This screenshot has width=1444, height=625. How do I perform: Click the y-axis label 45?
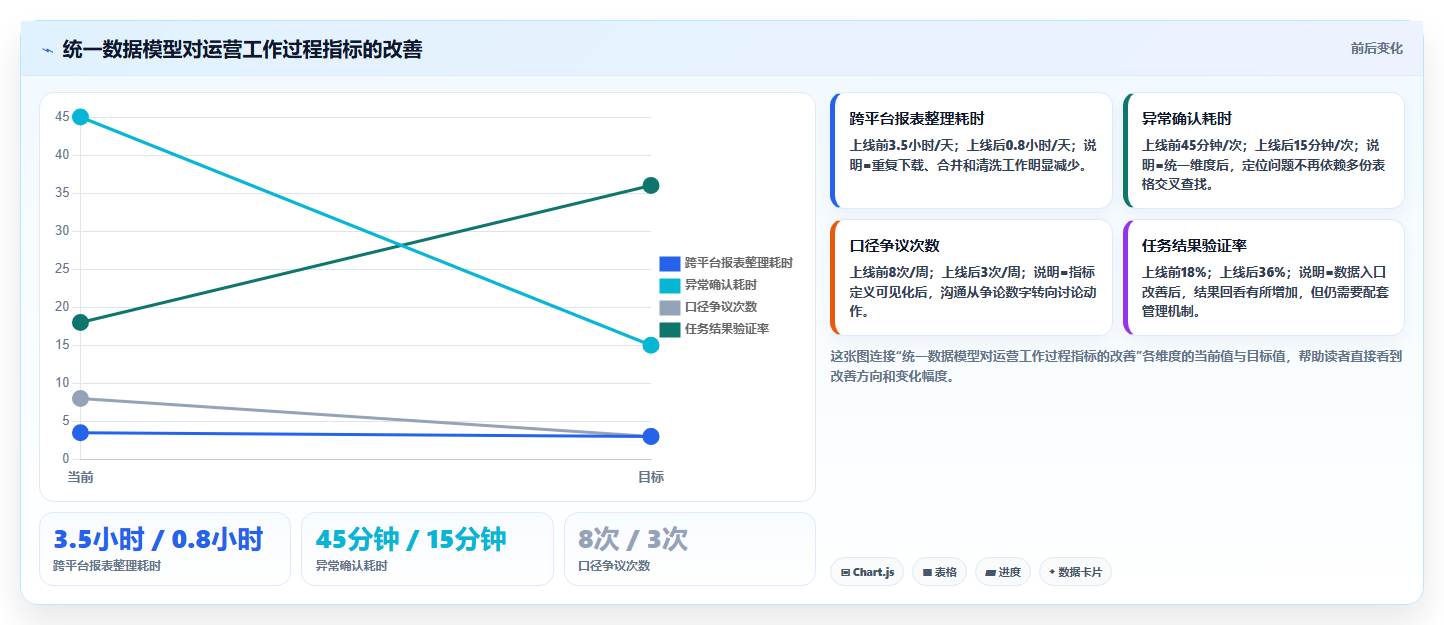(62, 117)
